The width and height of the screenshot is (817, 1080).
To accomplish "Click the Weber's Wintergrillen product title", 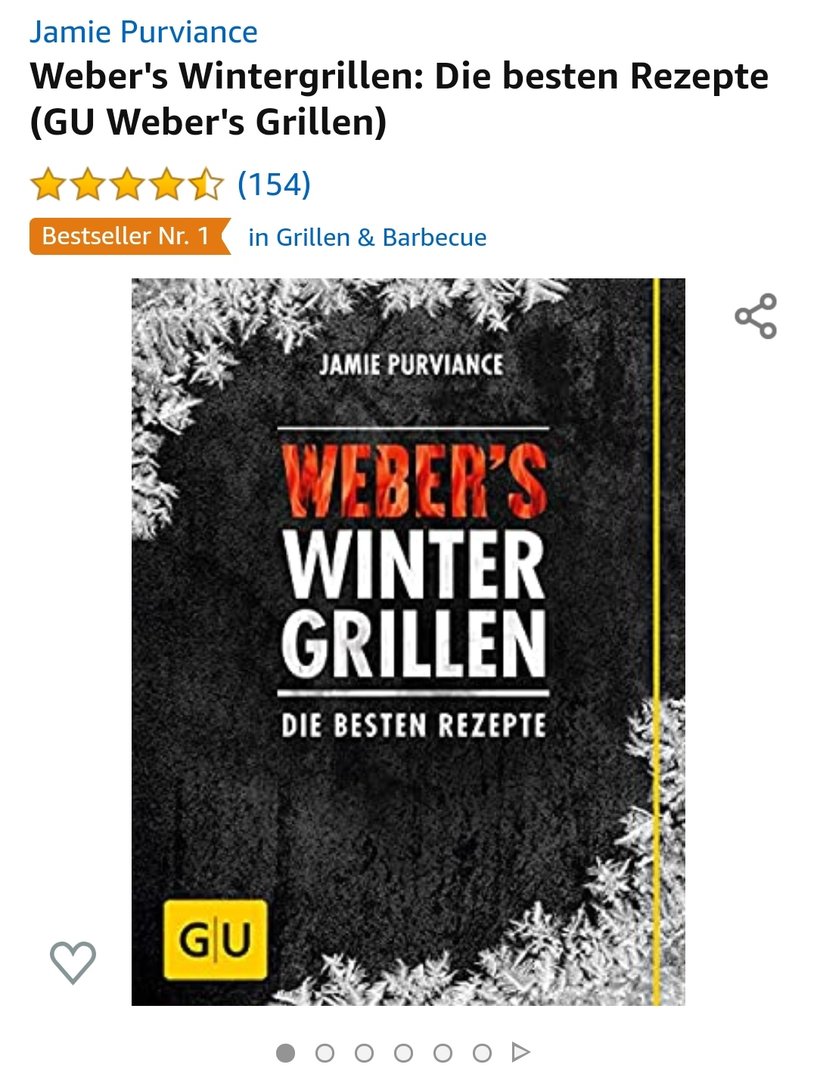I will (x=399, y=98).
